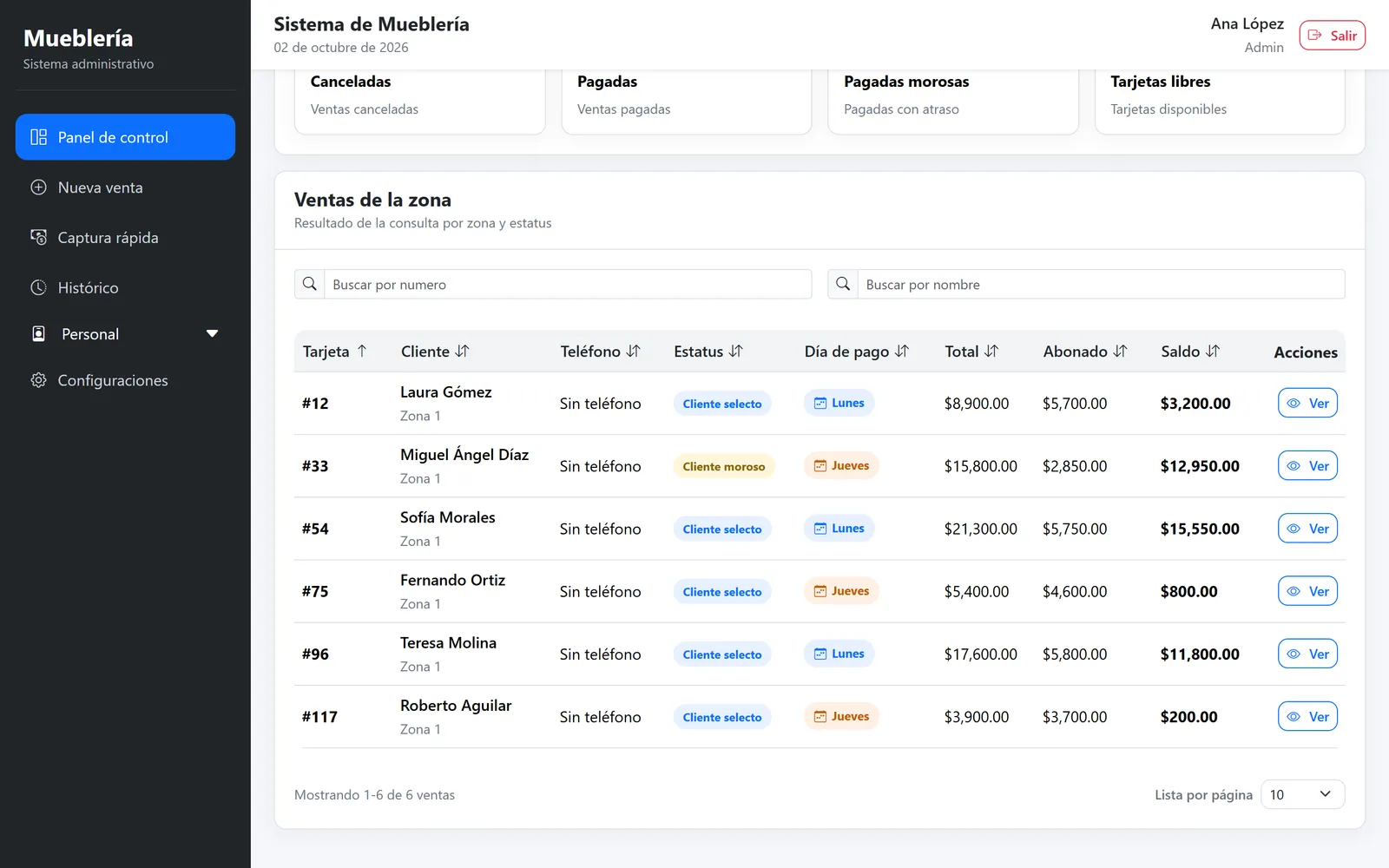Screen dimensions: 1389x868
Task: Click the Fernando Ortiz client name
Action: [452, 580]
